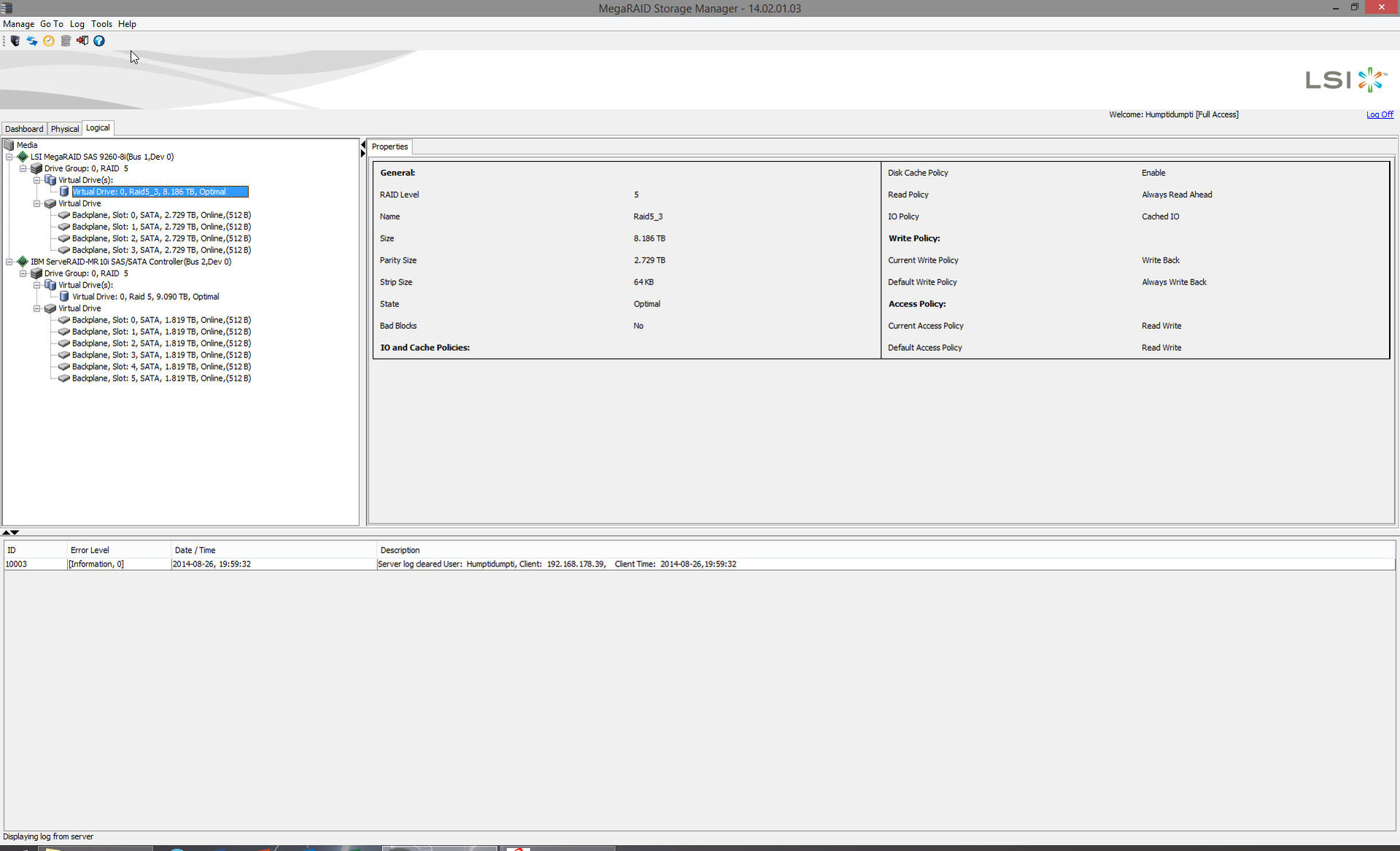Viewport: 1400px width, 851px height.
Task: Click the gray disk stack toolbar icon
Action: [x=66, y=41]
